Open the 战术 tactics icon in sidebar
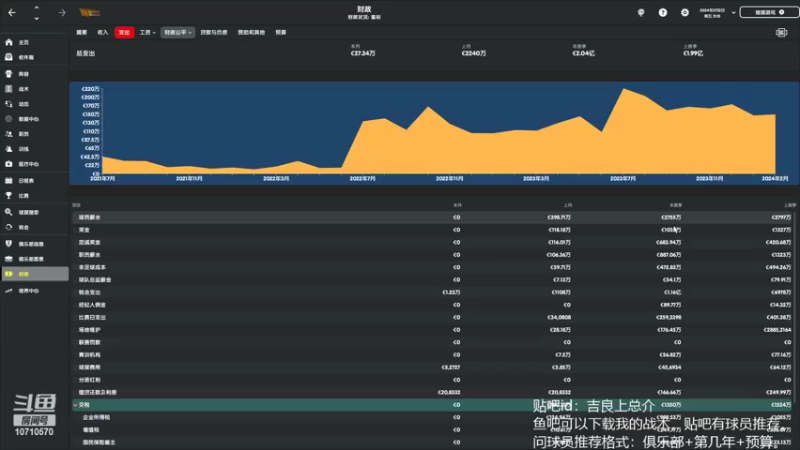The height and width of the screenshot is (450, 800). tap(9, 89)
